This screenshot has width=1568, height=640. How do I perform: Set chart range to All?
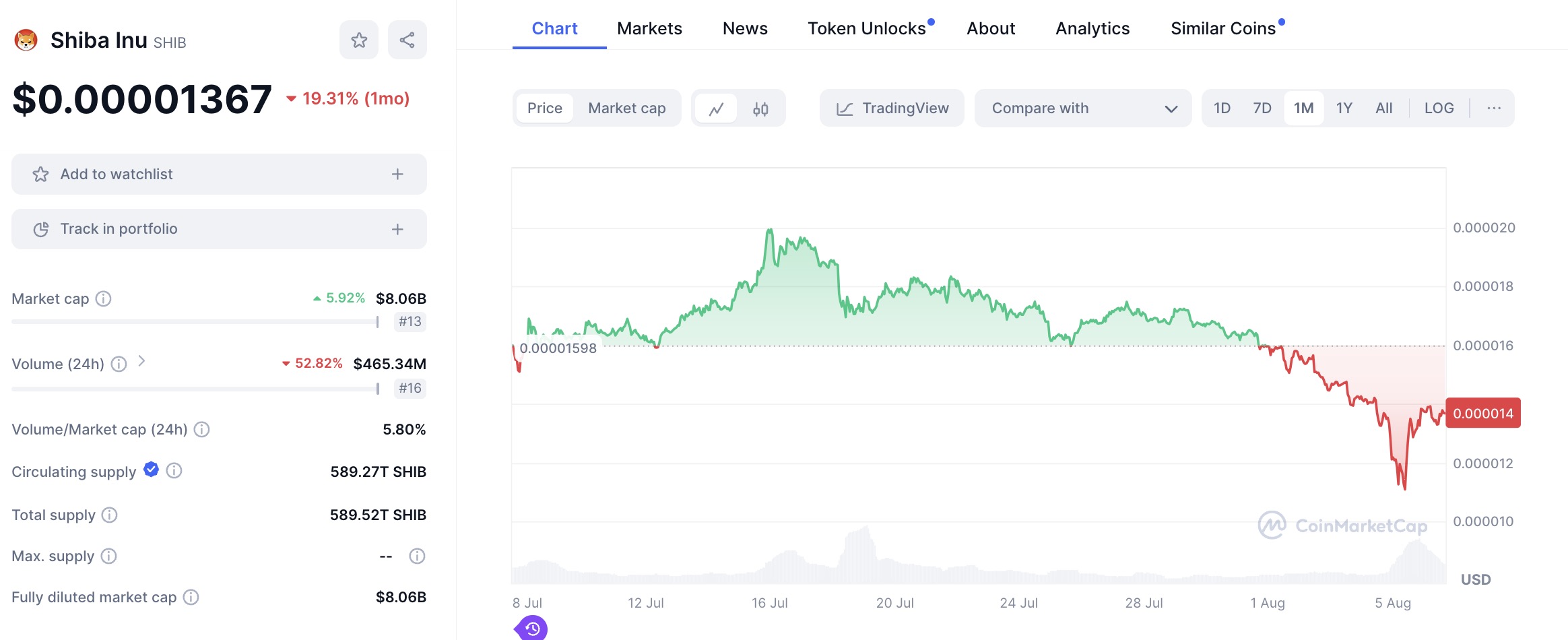(x=1383, y=108)
